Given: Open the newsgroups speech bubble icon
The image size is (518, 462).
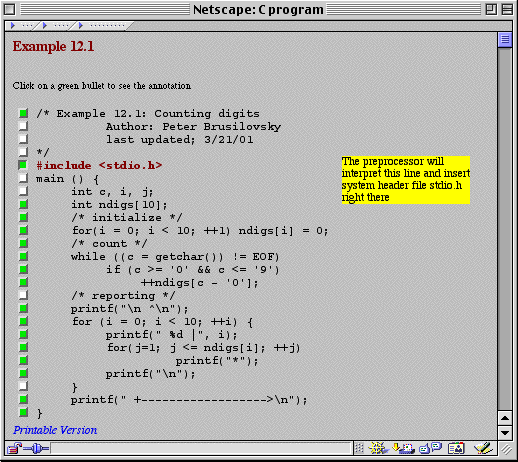Looking at the screenshot, I should (430, 448).
